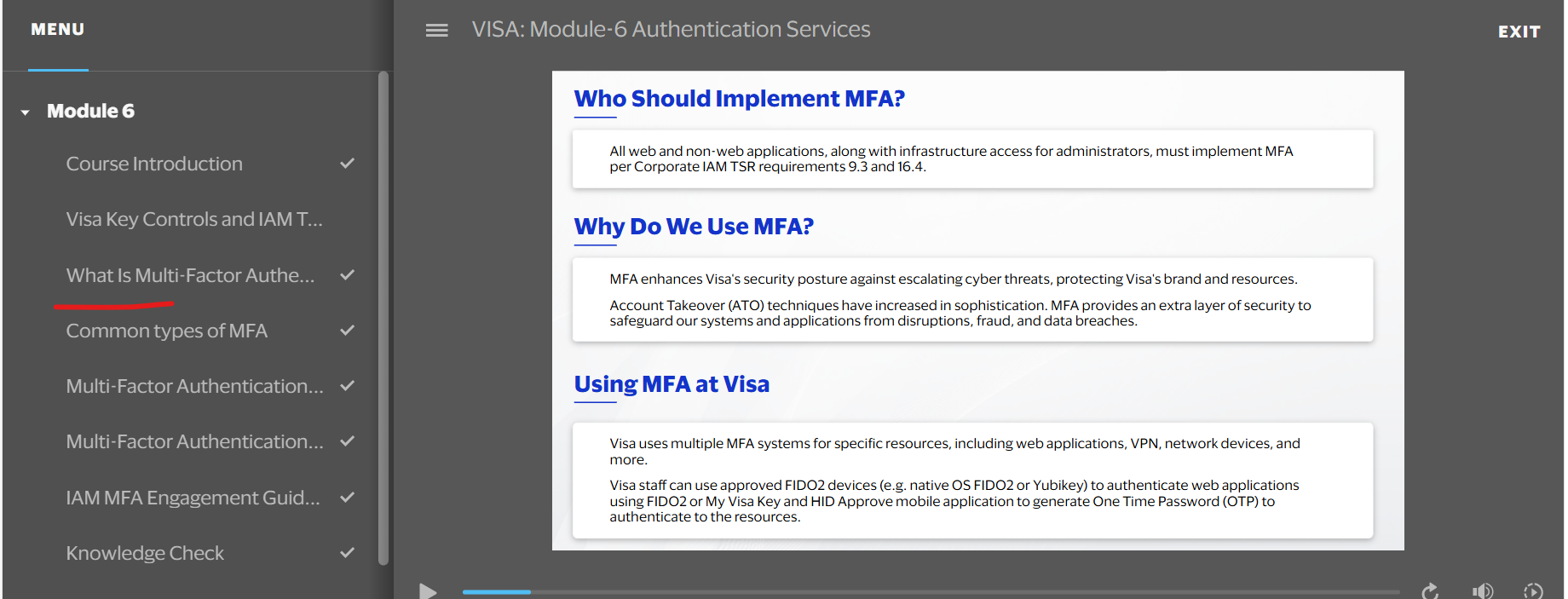The height and width of the screenshot is (599, 1568).
Task: Click the Play button in player bar
Action: tap(428, 590)
